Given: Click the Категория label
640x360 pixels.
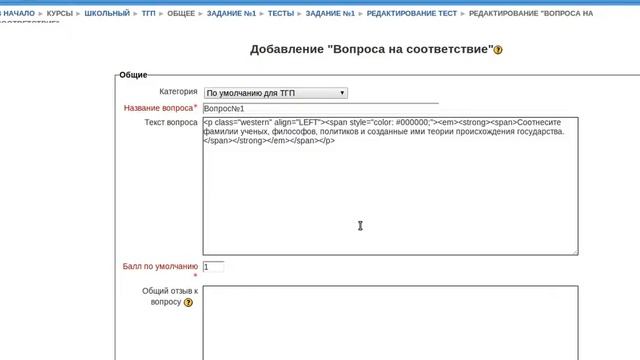Looking at the screenshot, I should [x=178, y=91].
